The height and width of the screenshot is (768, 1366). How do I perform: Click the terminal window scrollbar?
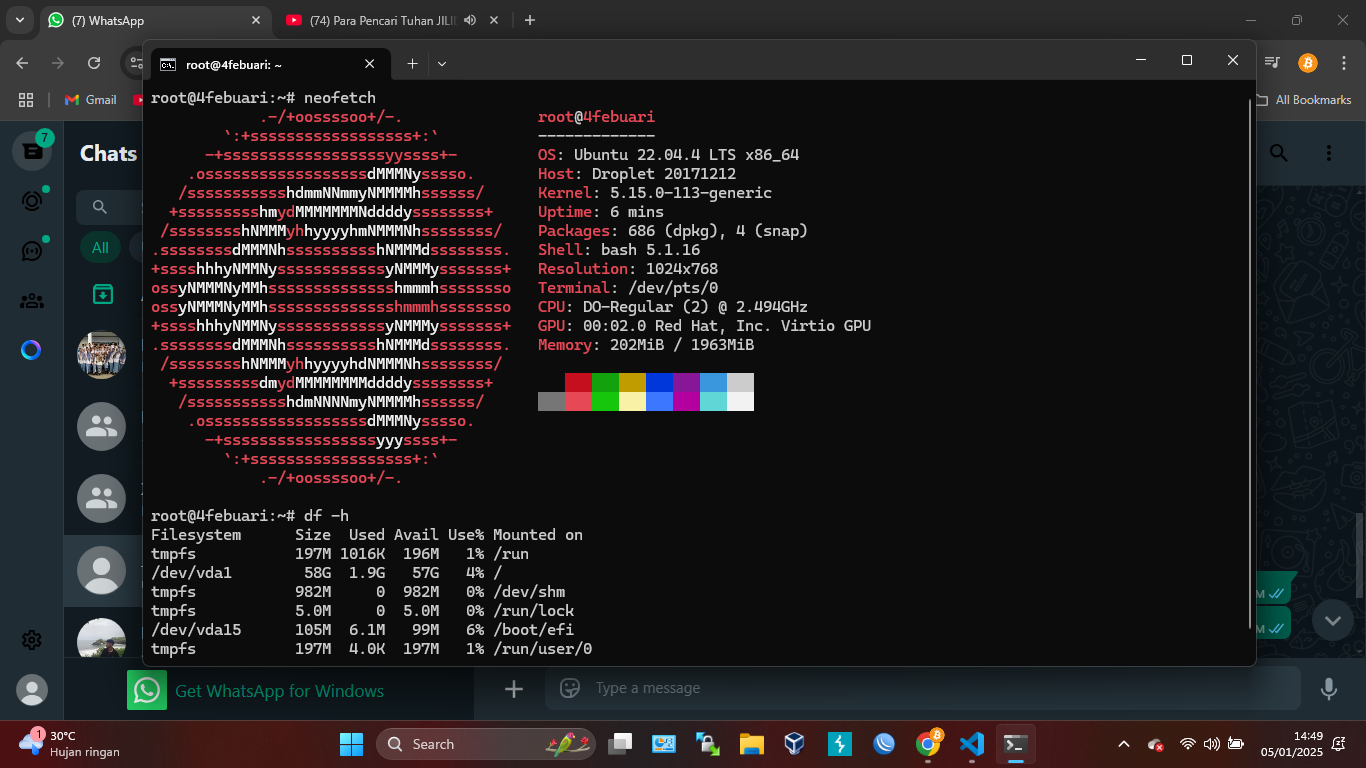[1250, 364]
